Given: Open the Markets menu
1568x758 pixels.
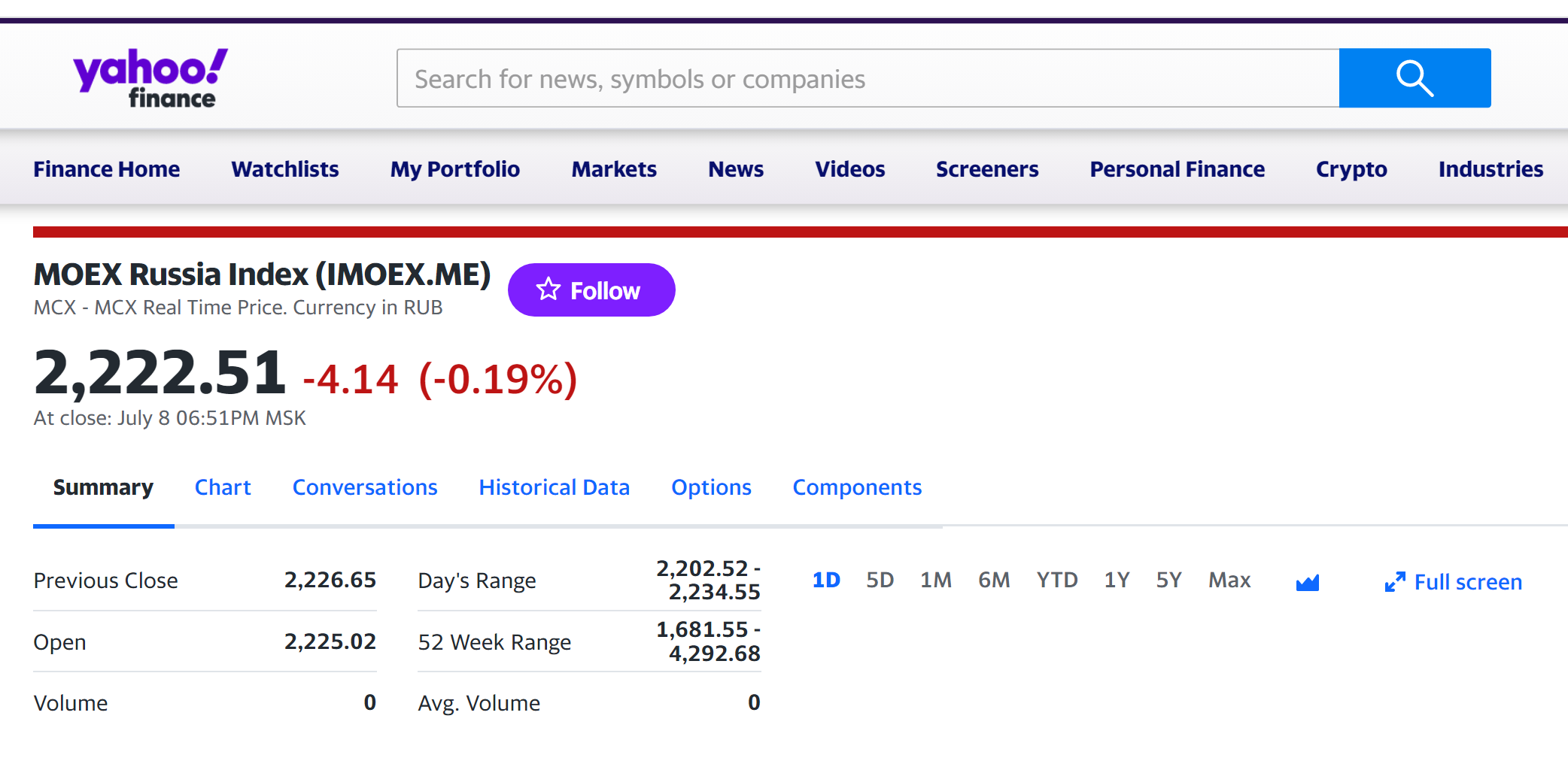Looking at the screenshot, I should click(x=614, y=169).
